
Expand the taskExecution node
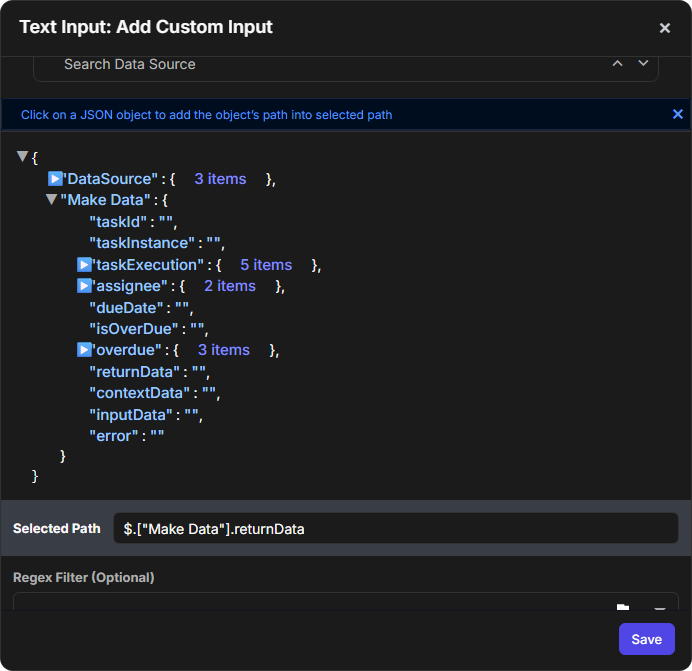(84, 265)
